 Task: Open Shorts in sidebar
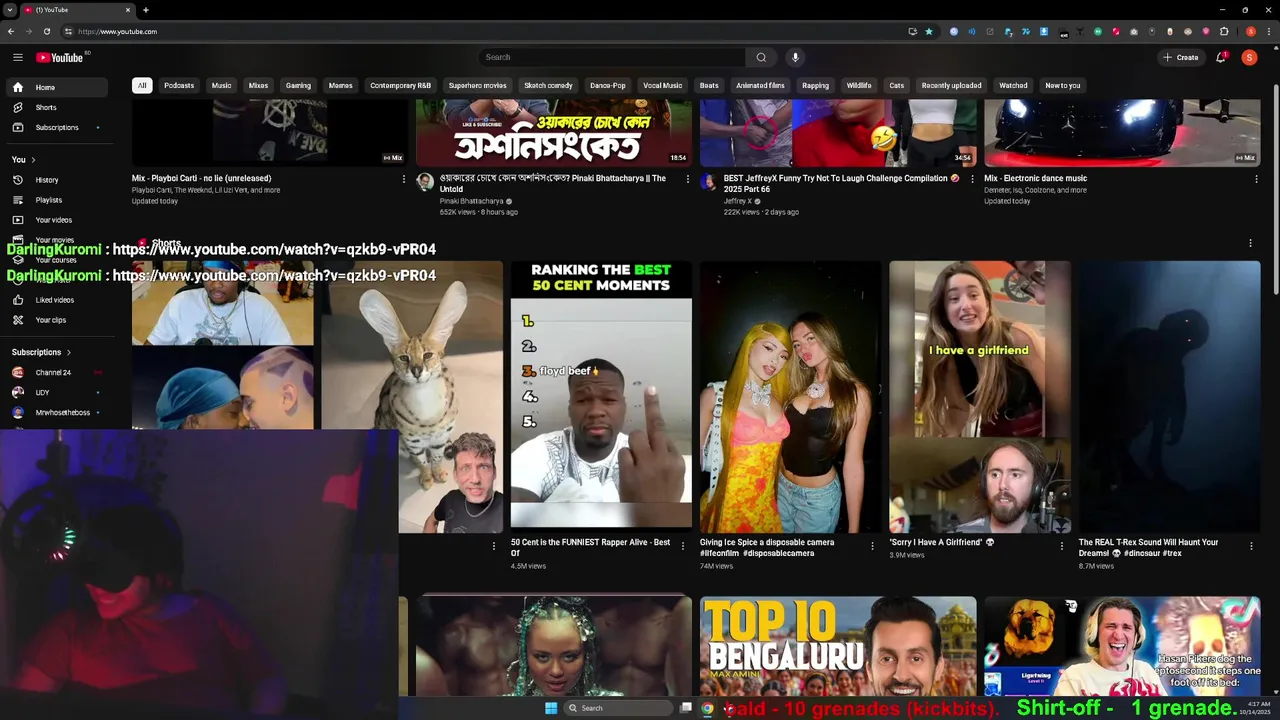click(x=55, y=107)
